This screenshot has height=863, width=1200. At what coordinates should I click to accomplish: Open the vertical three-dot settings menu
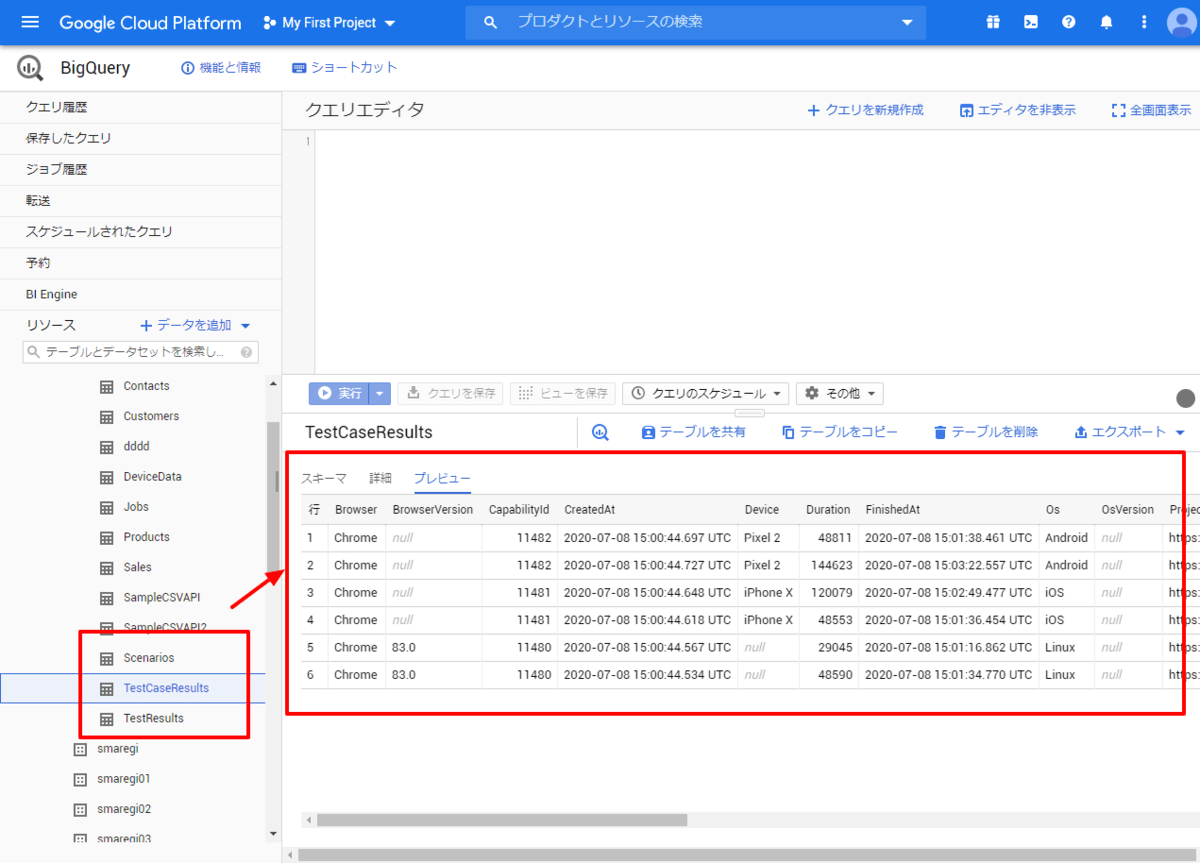pyautogui.click(x=1144, y=22)
